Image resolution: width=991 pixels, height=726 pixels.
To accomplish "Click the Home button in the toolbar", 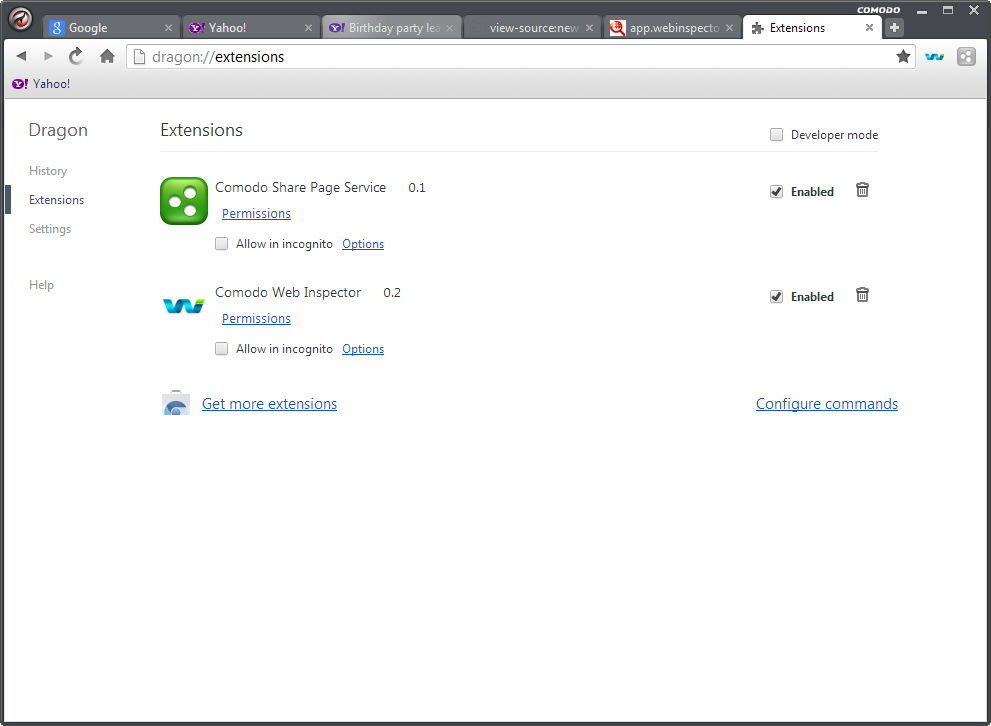I will click(107, 57).
